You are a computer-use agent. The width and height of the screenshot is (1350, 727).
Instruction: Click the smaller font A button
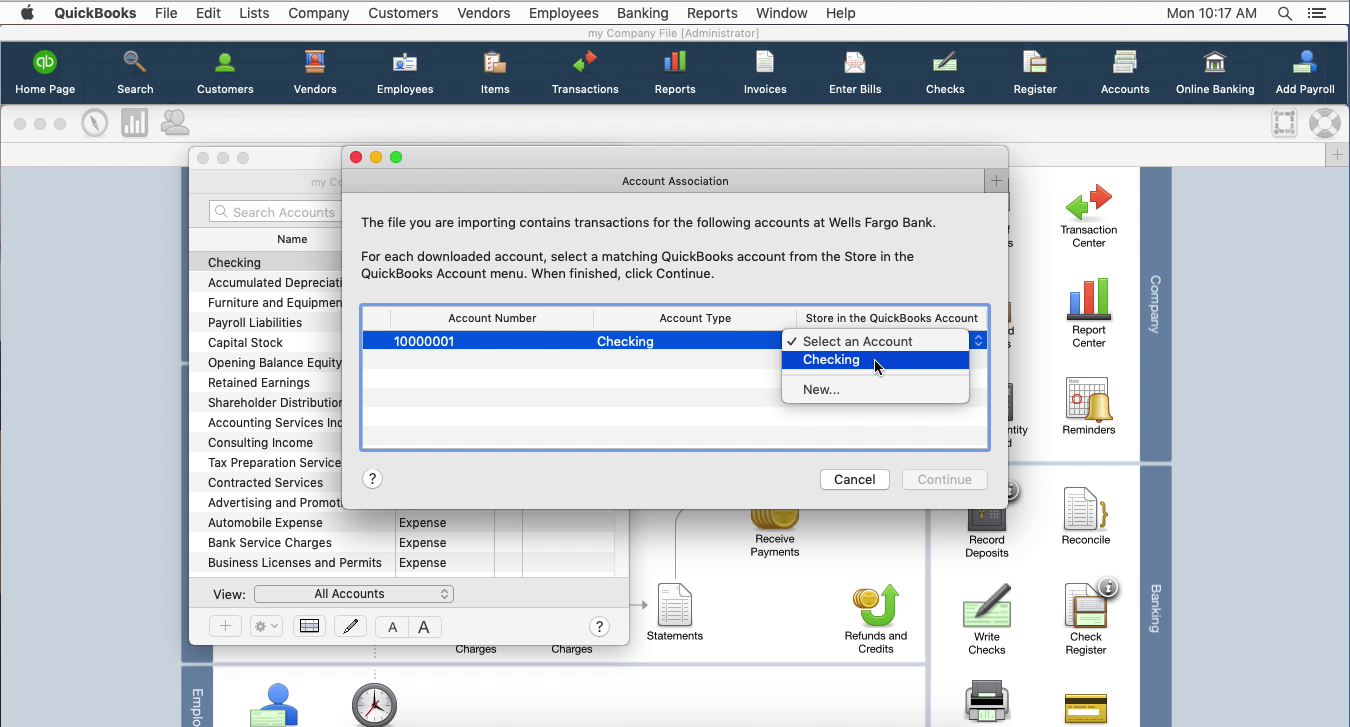[x=392, y=627]
